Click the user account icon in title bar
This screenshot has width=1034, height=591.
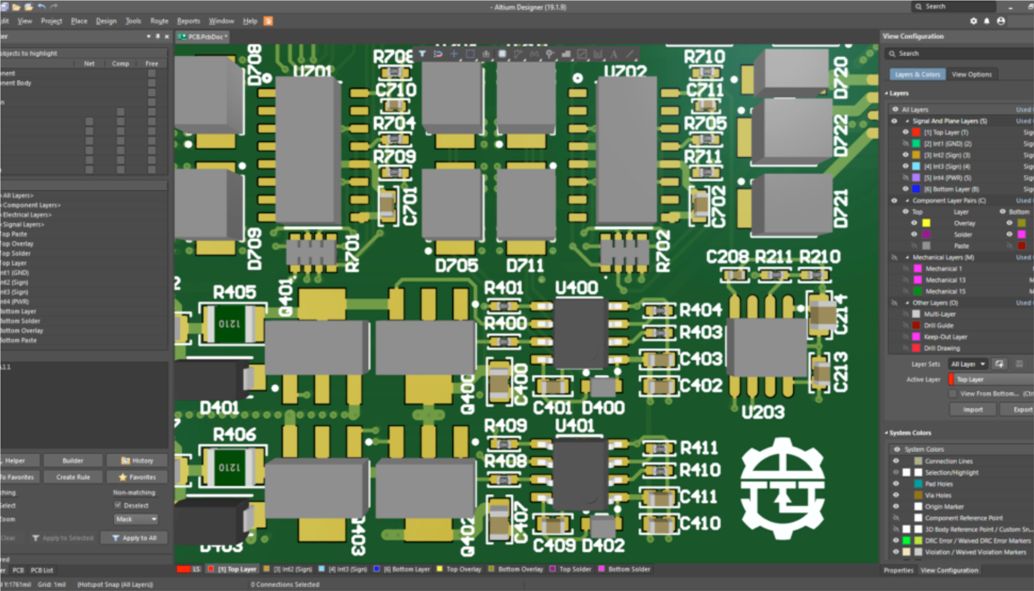click(1001, 21)
